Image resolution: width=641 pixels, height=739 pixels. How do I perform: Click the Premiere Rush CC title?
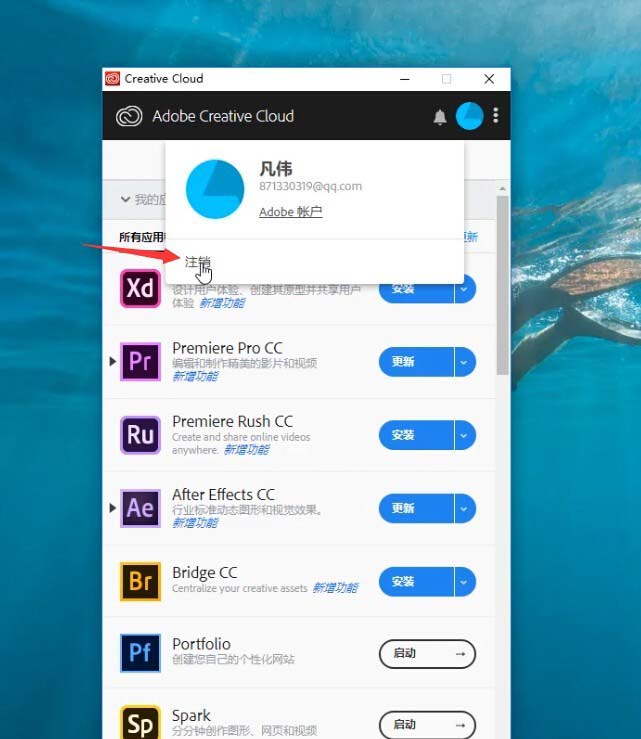coord(232,421)
